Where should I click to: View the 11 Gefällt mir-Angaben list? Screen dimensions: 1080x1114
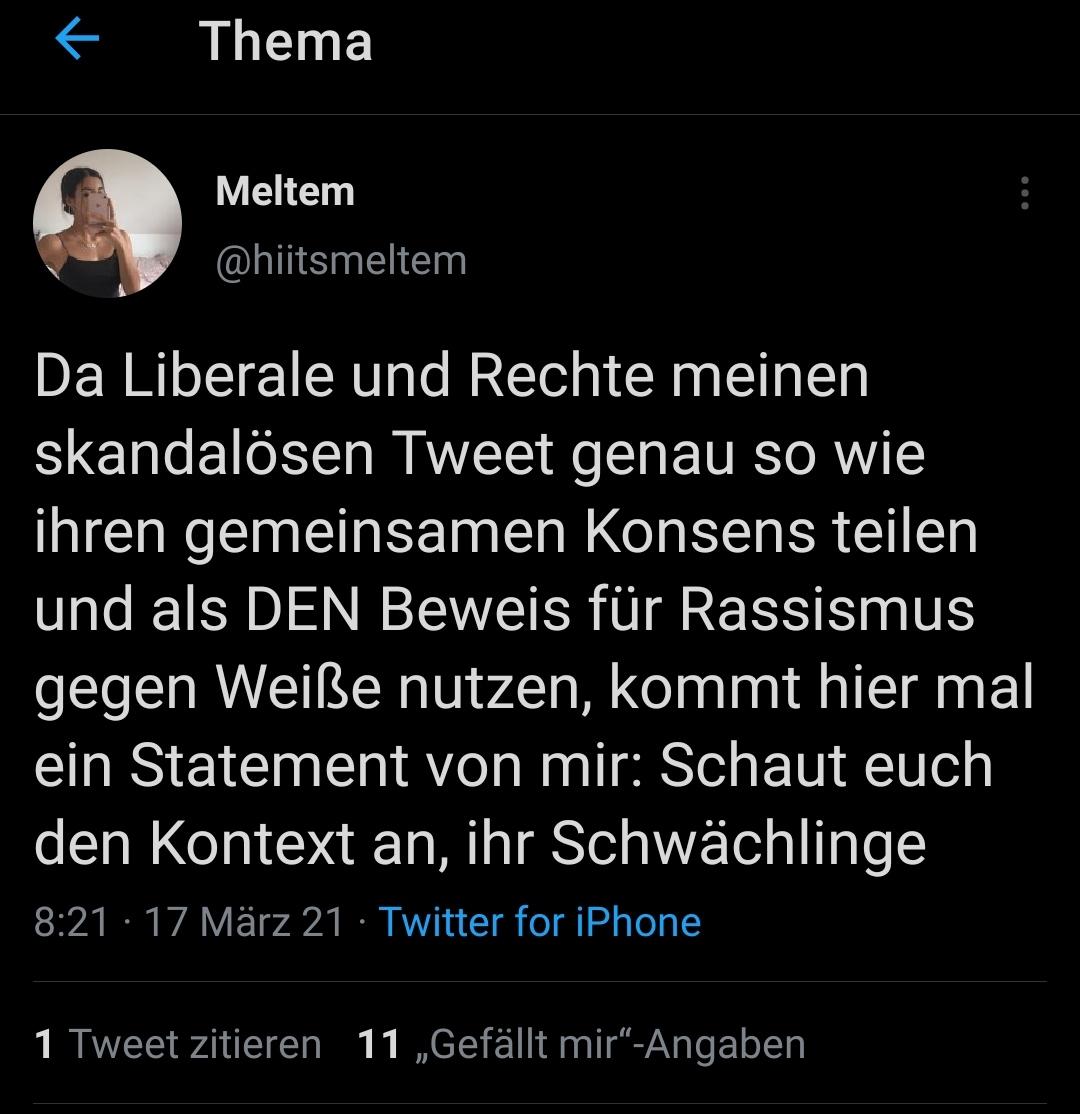581,1044
